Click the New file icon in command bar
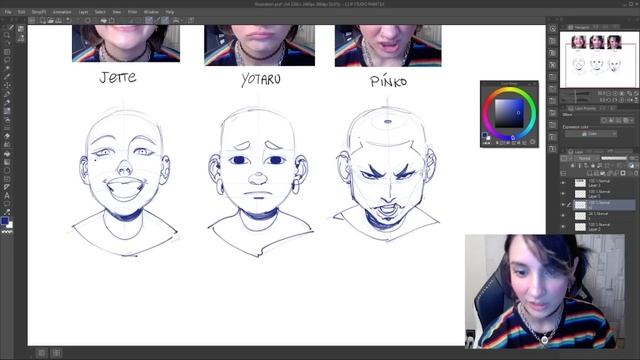640x360 pixels. point(42,20)
